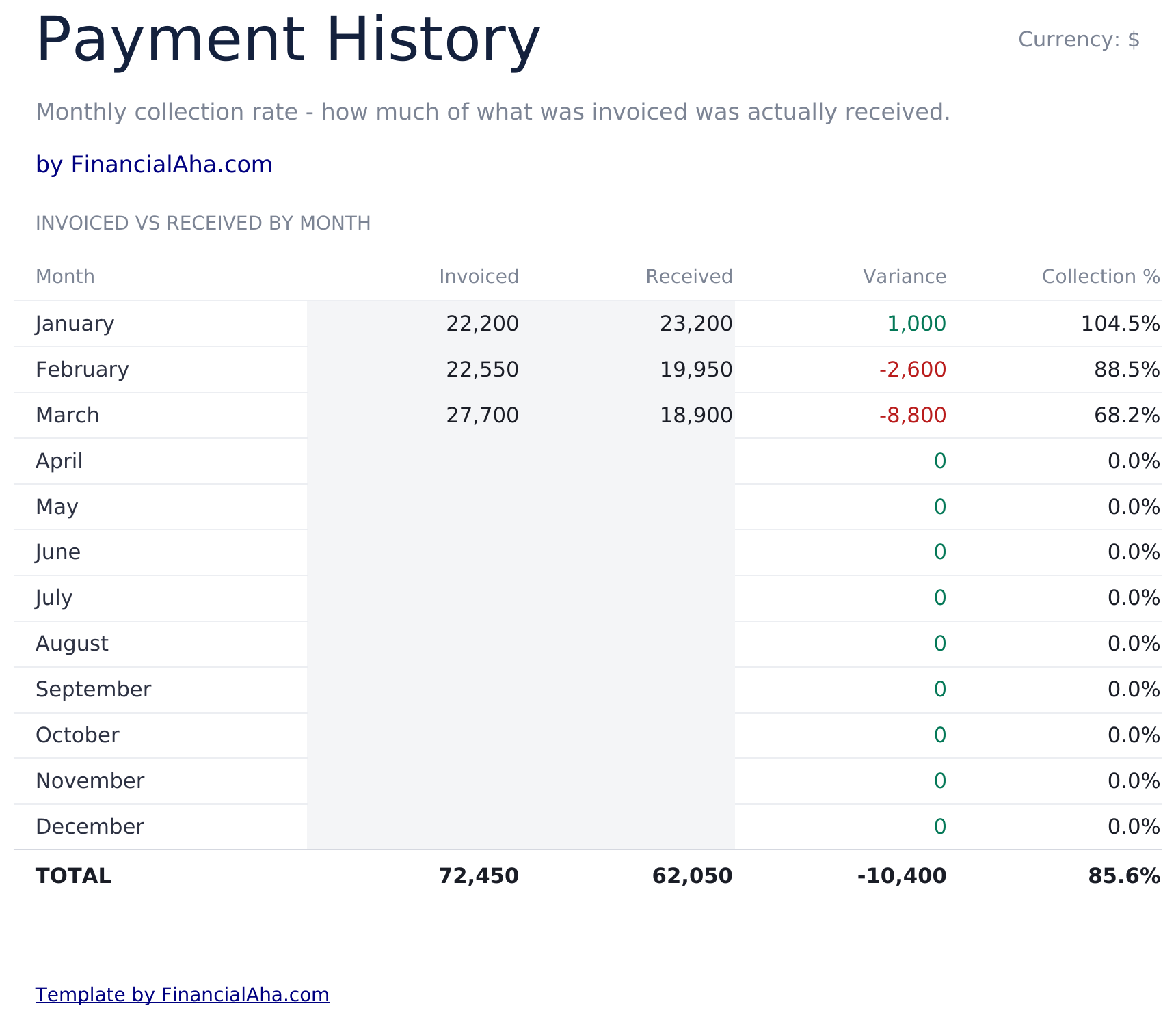Click the 'April' row label

pyautogui.click(x=59, y=461)
